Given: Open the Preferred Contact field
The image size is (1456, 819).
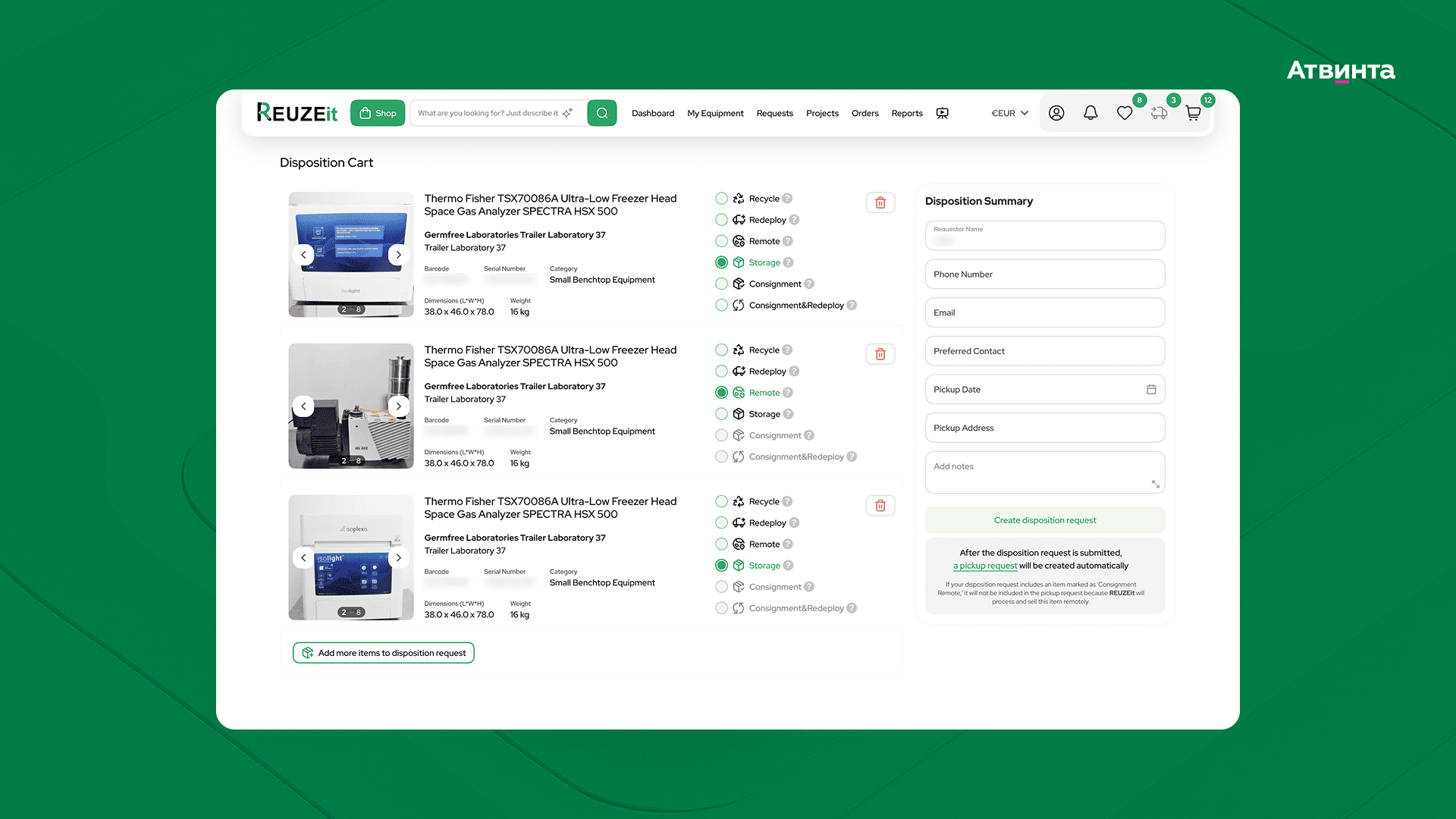Looking at the screenshot, I should (1045, 351).
